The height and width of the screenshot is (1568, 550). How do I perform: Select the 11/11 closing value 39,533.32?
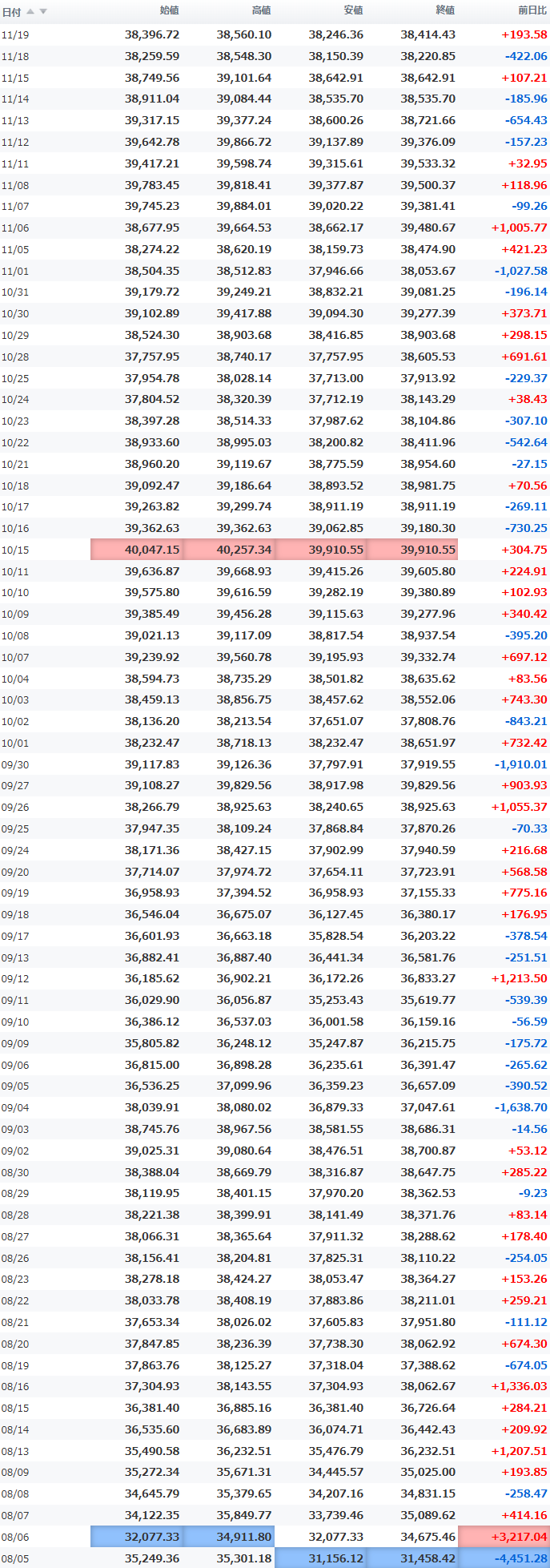coord(428,163)
